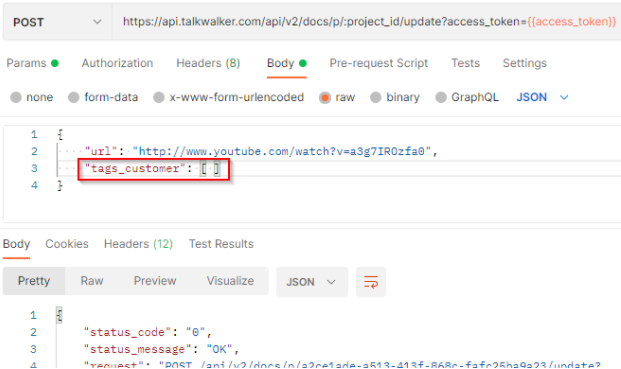Open the Test Results tab
The width and height of the screenshot is (621, 369).
(221, 244)
